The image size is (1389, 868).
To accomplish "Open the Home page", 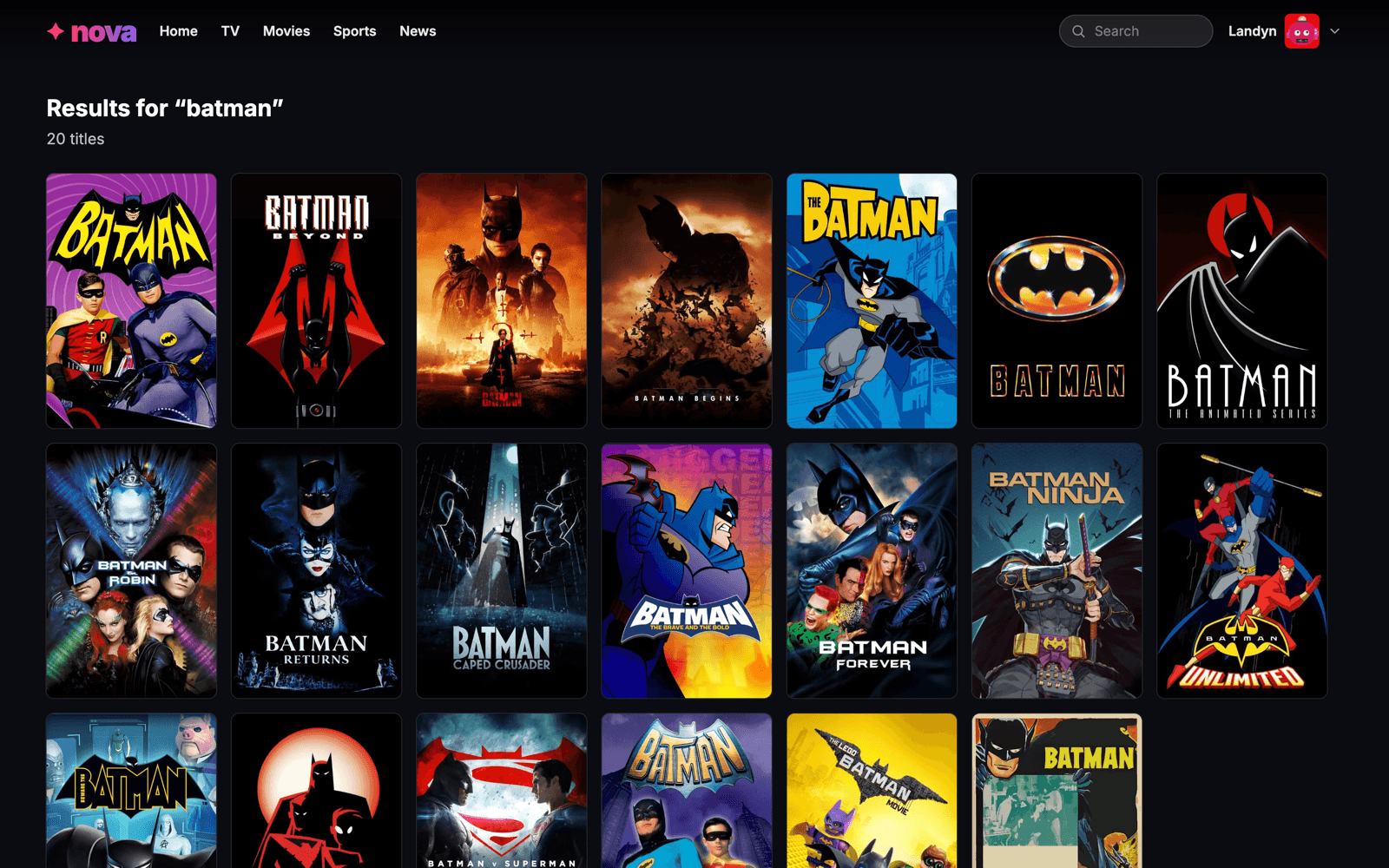I will [x=178, y=31].
